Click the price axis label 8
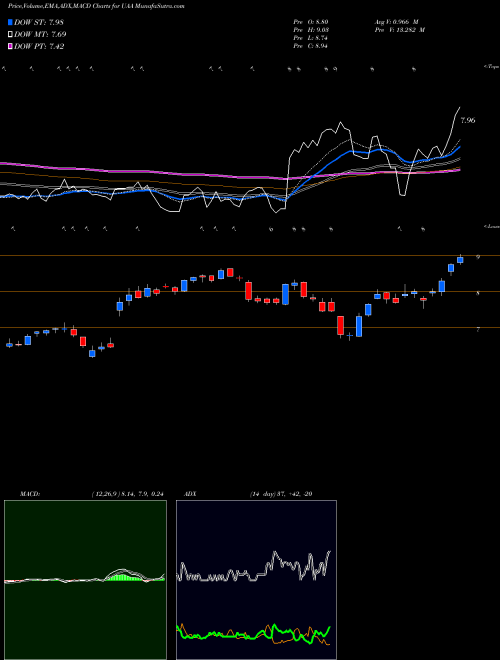The height and width of the screenshot is (660, 500). (478, 293)
